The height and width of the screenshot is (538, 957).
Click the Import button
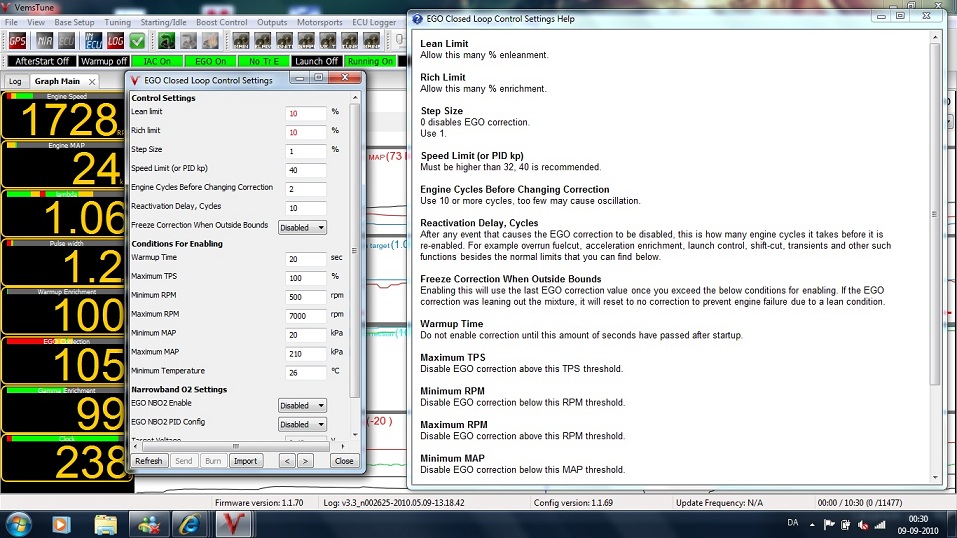(245, 461)
